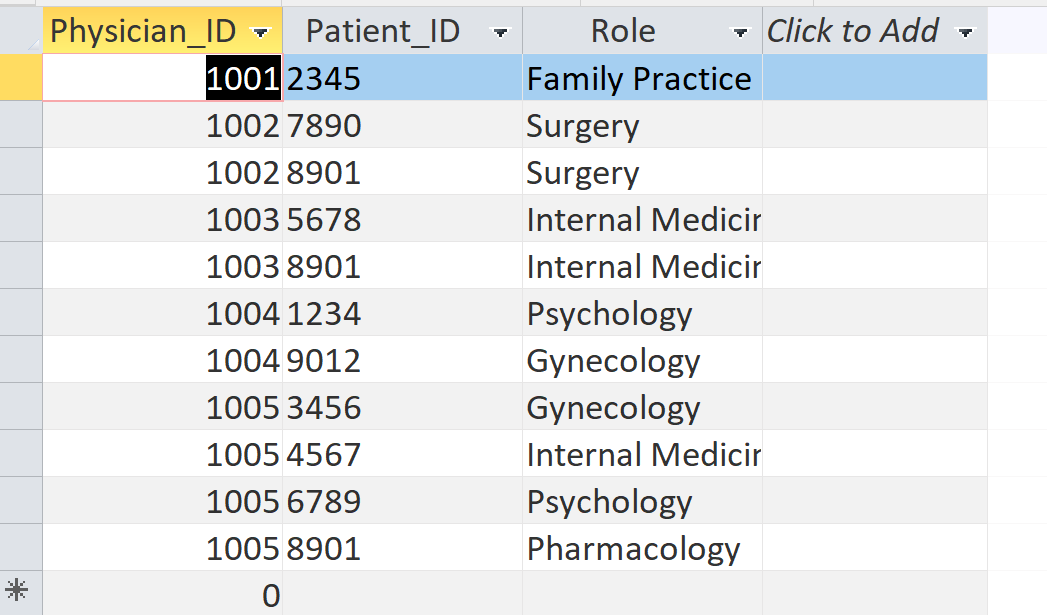Open the Role column filter dropdown

click(740, 33)
